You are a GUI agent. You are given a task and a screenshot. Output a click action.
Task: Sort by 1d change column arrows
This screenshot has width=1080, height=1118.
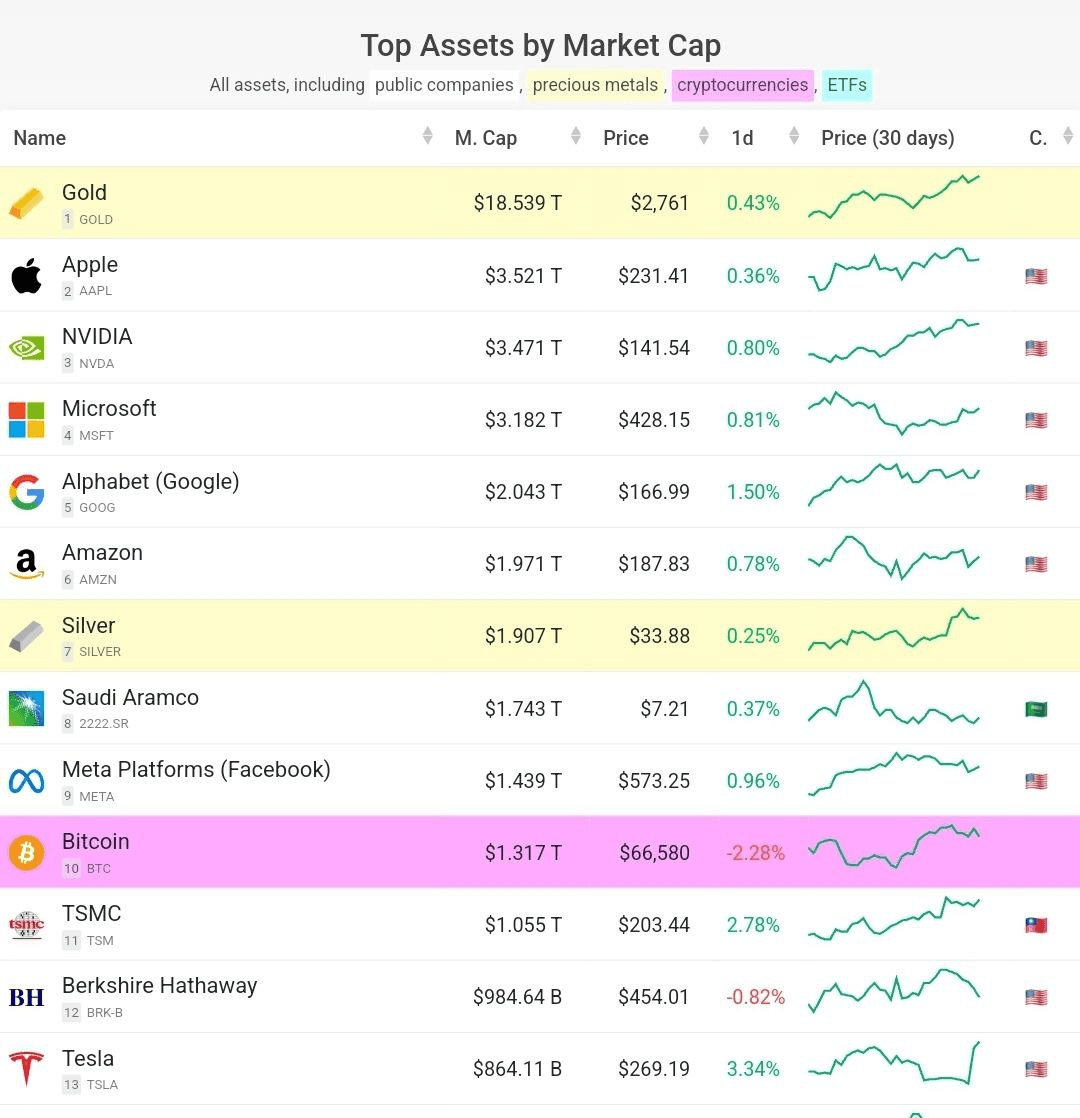(793, 135)
